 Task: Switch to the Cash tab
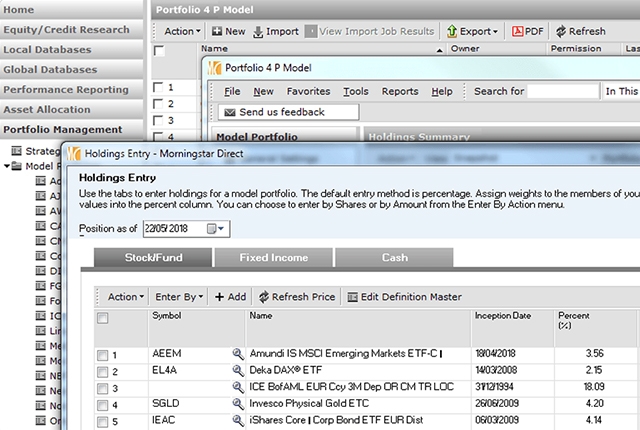point(395,258)
